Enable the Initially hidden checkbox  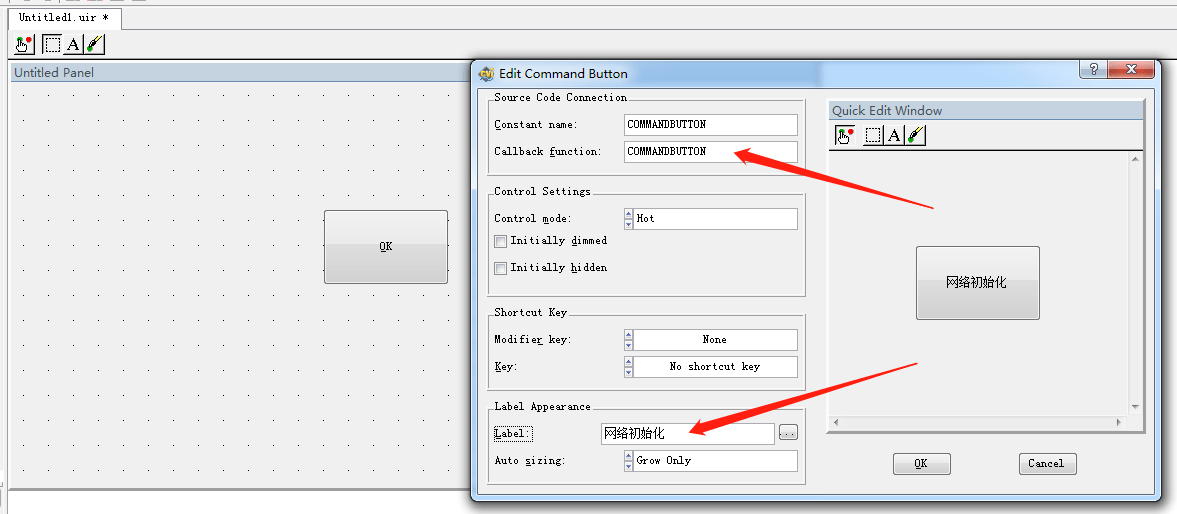(501, 269)
